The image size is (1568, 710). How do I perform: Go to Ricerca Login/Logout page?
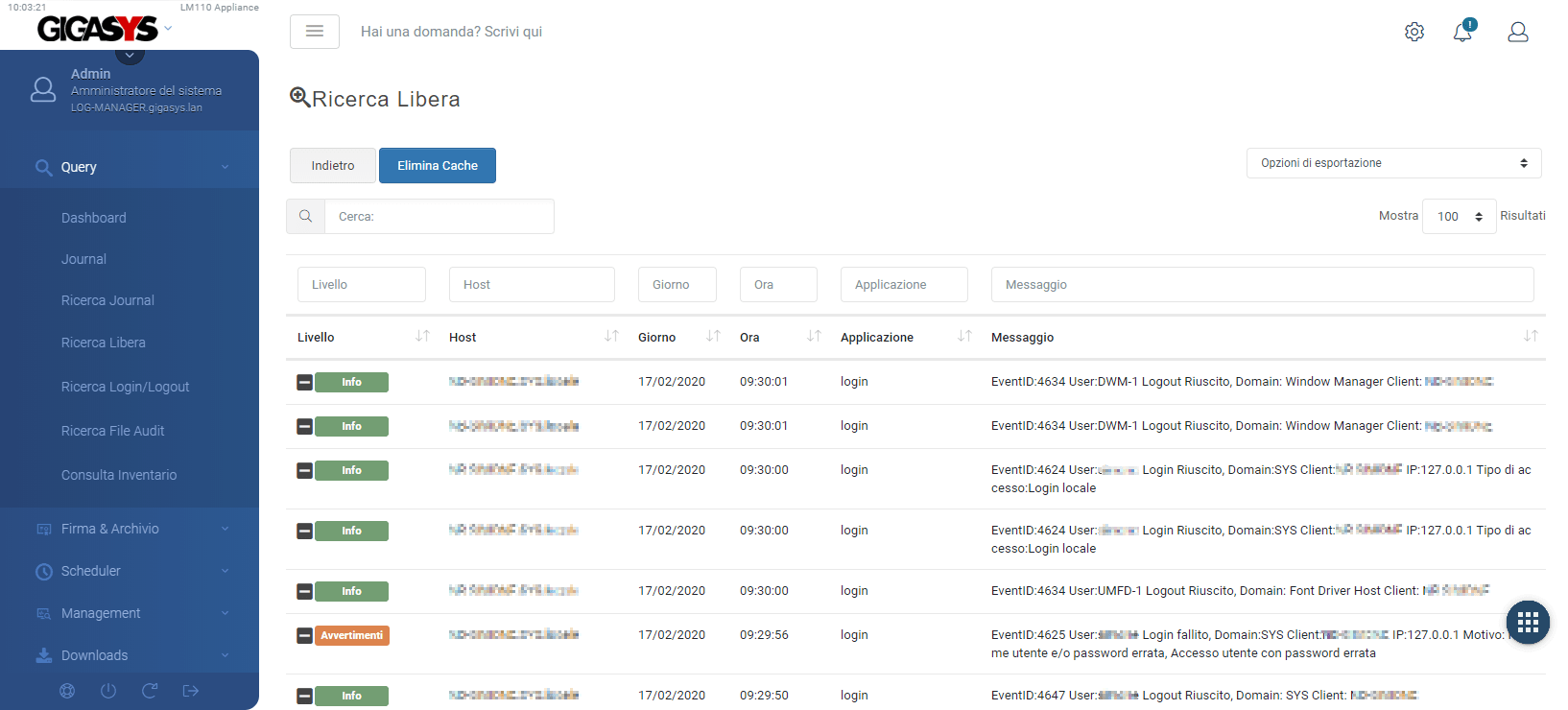[x=125, y=387]
